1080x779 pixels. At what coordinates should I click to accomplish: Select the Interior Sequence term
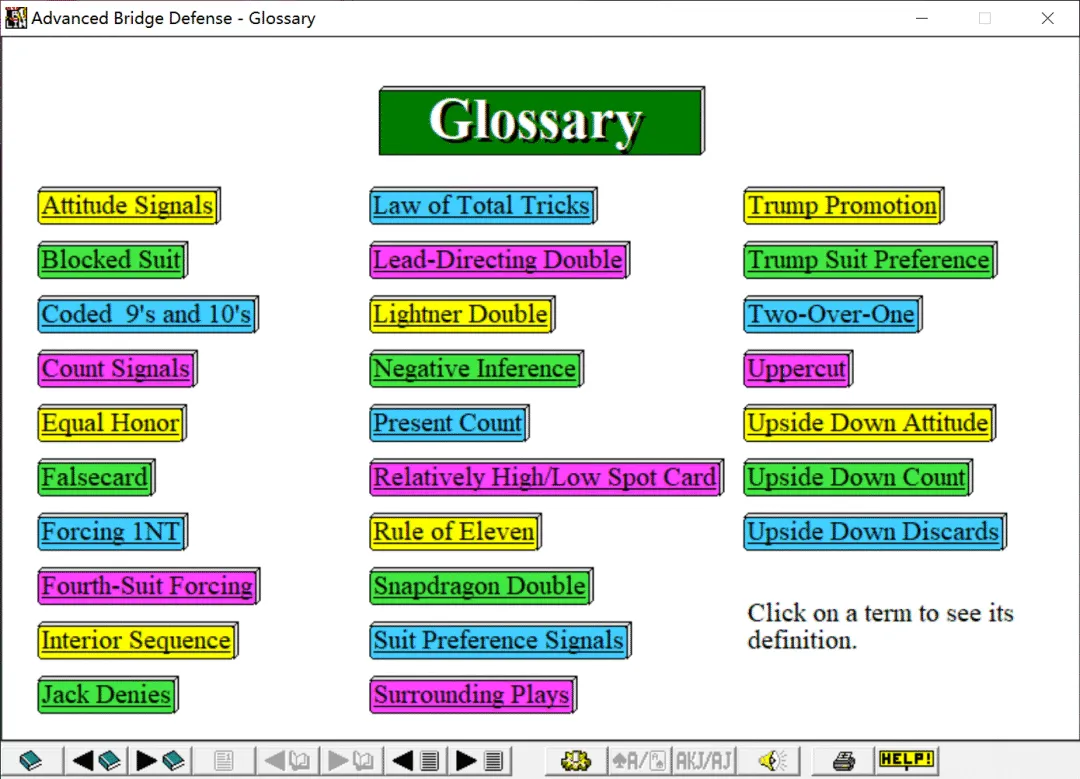(x=138, y=641)
